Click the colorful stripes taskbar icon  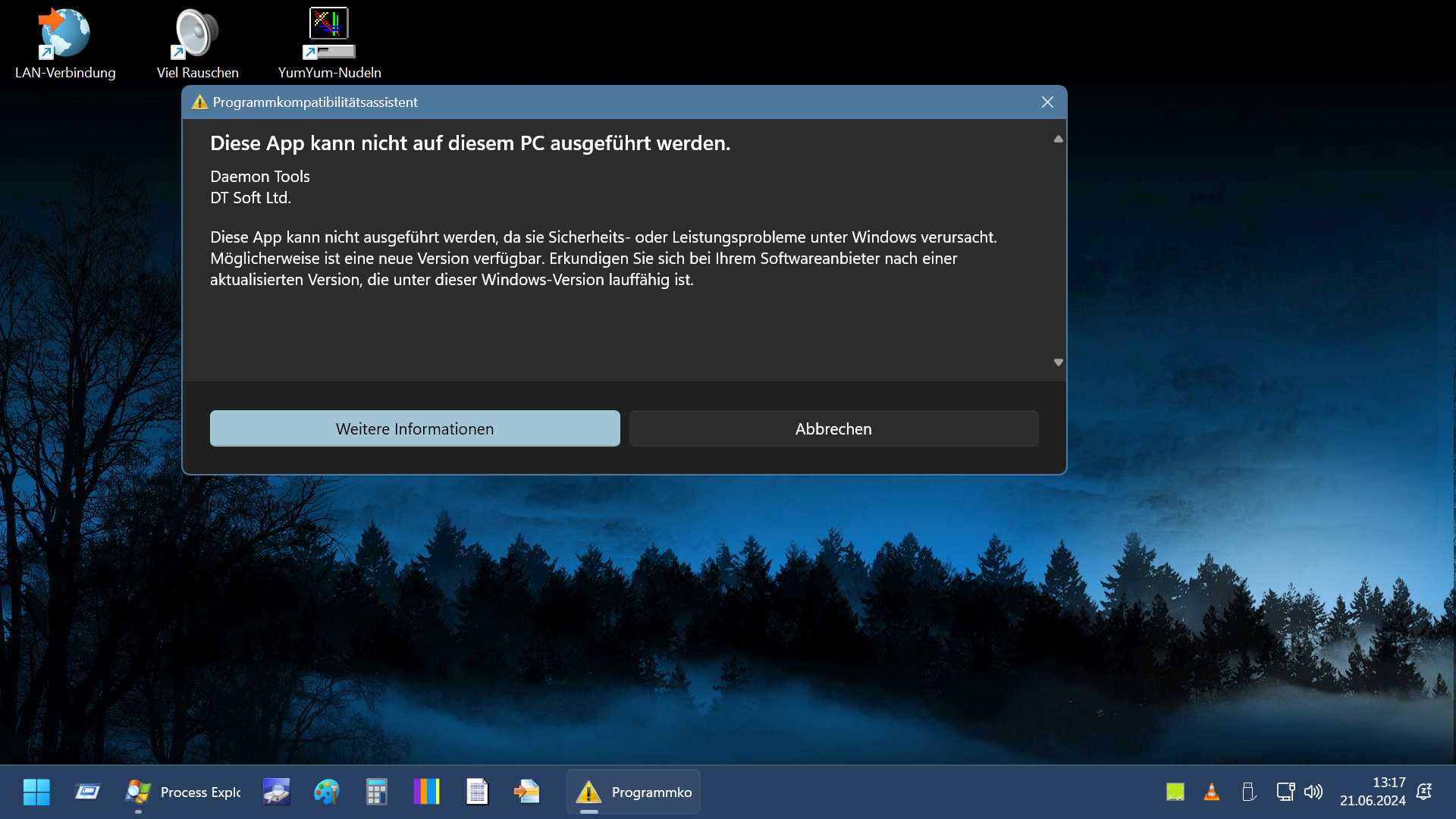tap(426, 792)
